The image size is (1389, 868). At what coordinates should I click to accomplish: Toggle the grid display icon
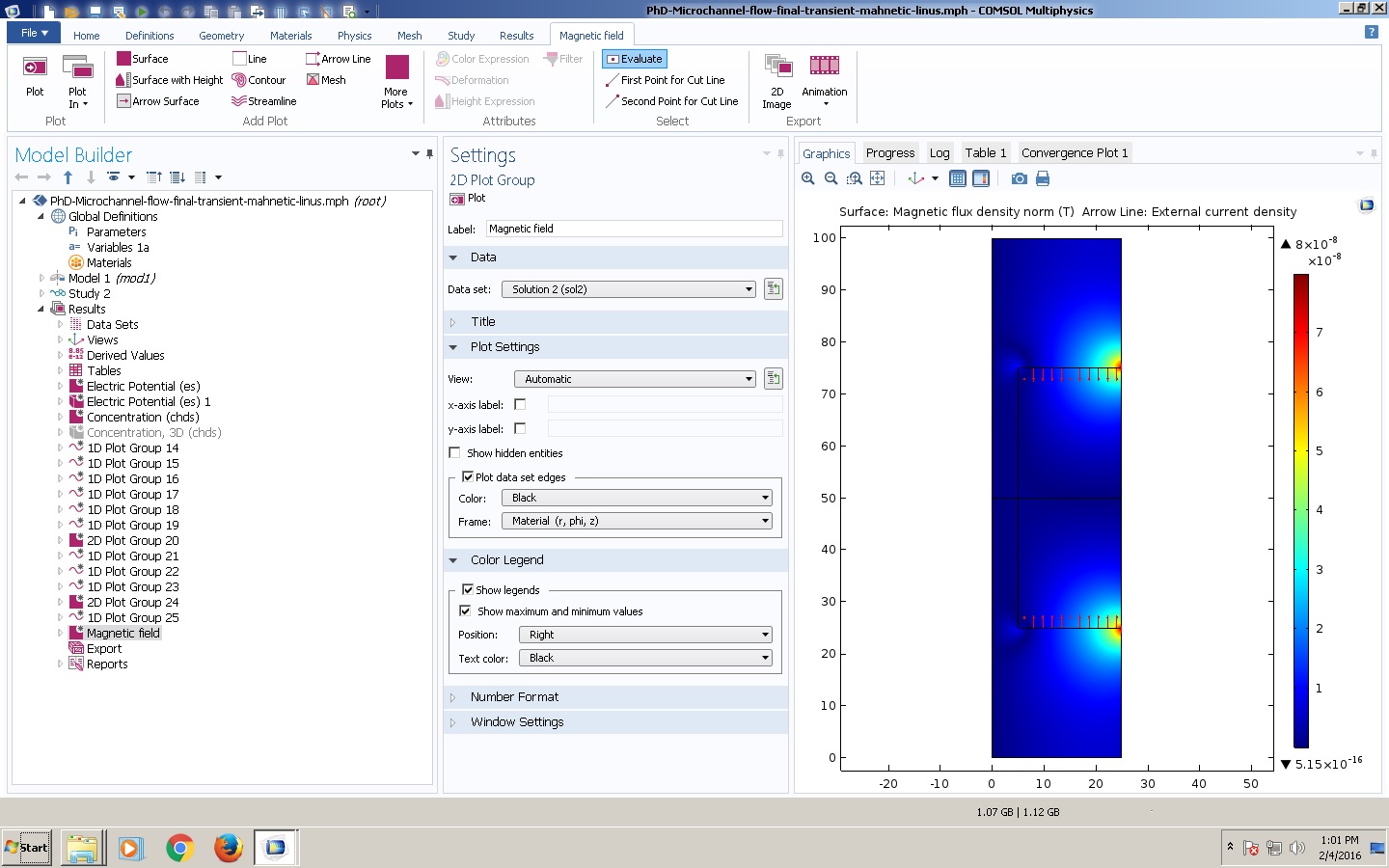[958, 178]
